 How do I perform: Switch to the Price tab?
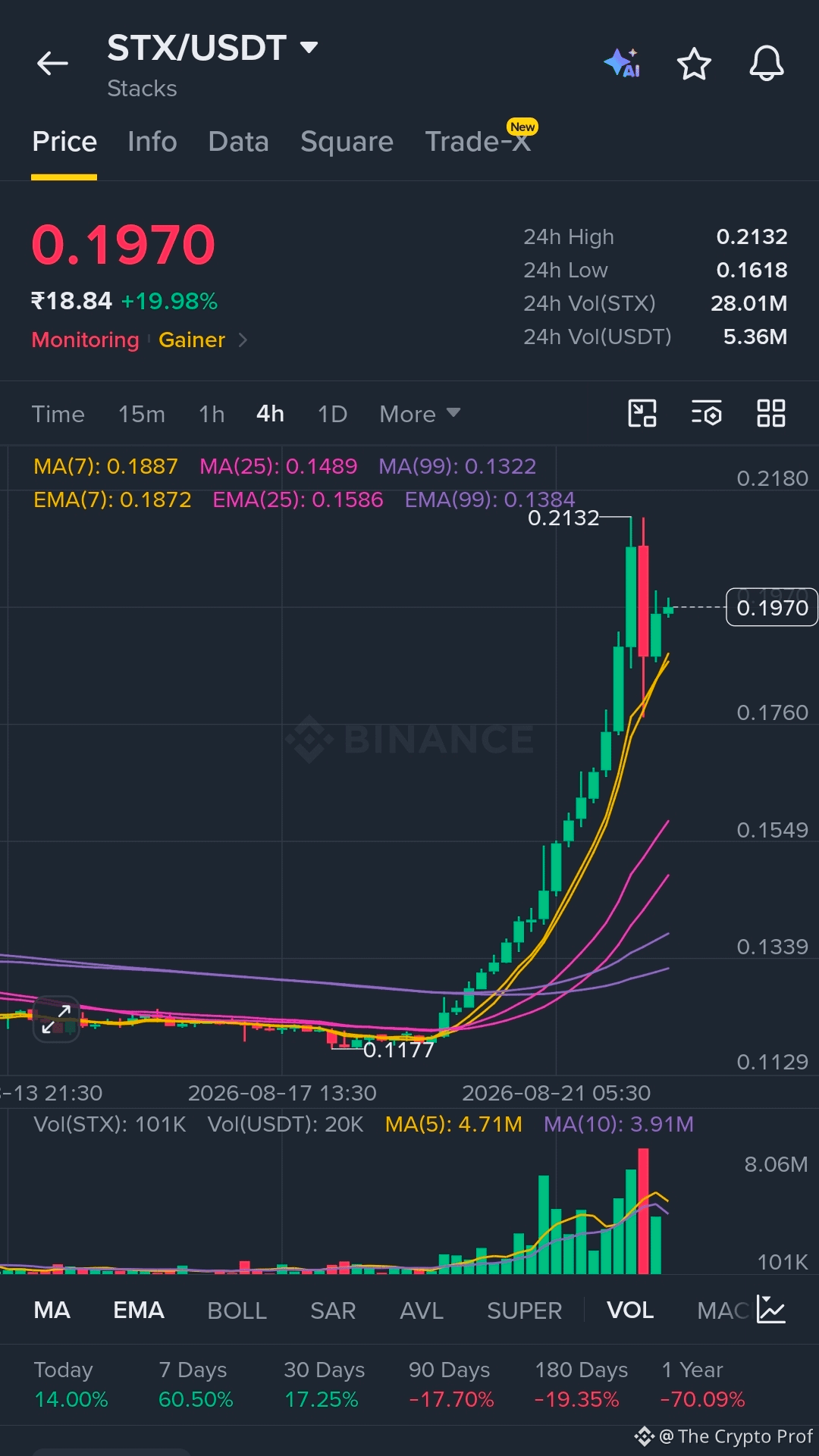64,142
